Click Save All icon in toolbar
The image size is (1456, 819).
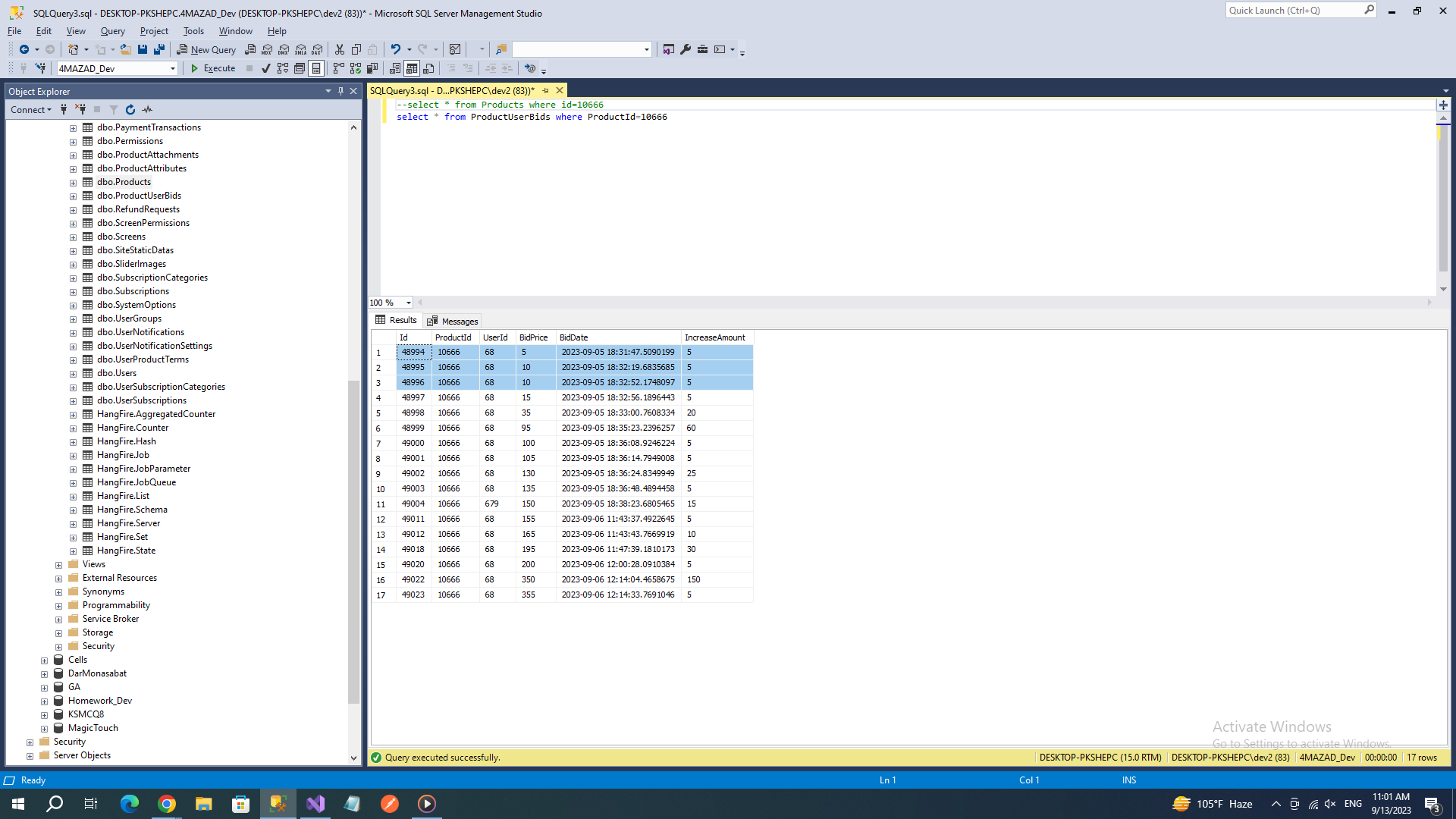point(159,49)
